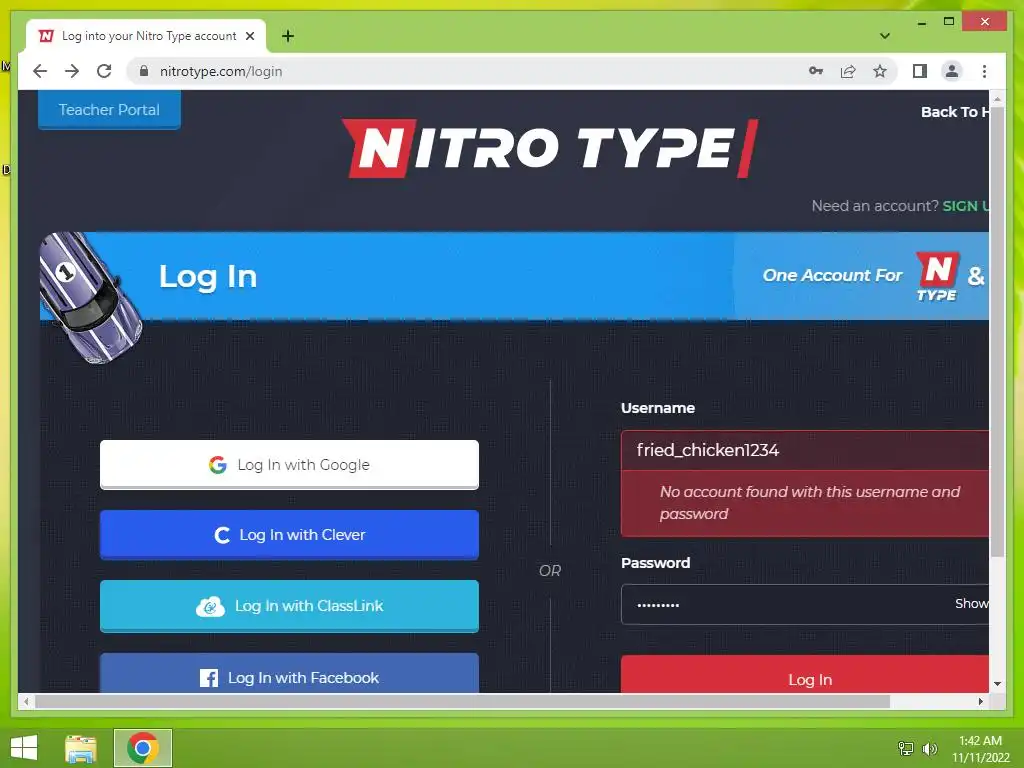Follow the Back To Home link

pyautogui.click(x=954, y=112)
